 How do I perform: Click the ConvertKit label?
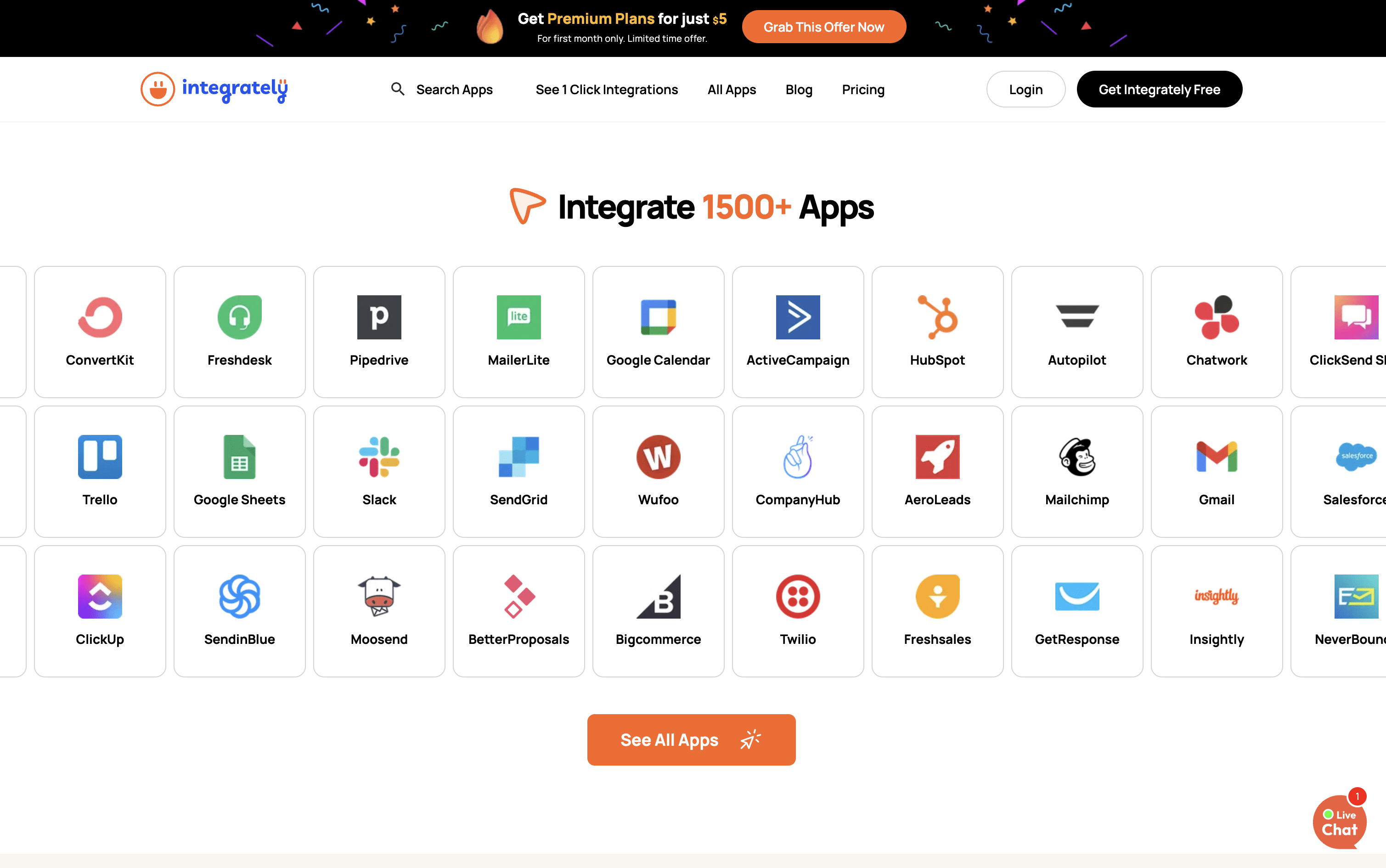pyautogui.click(x=100, y=360)
